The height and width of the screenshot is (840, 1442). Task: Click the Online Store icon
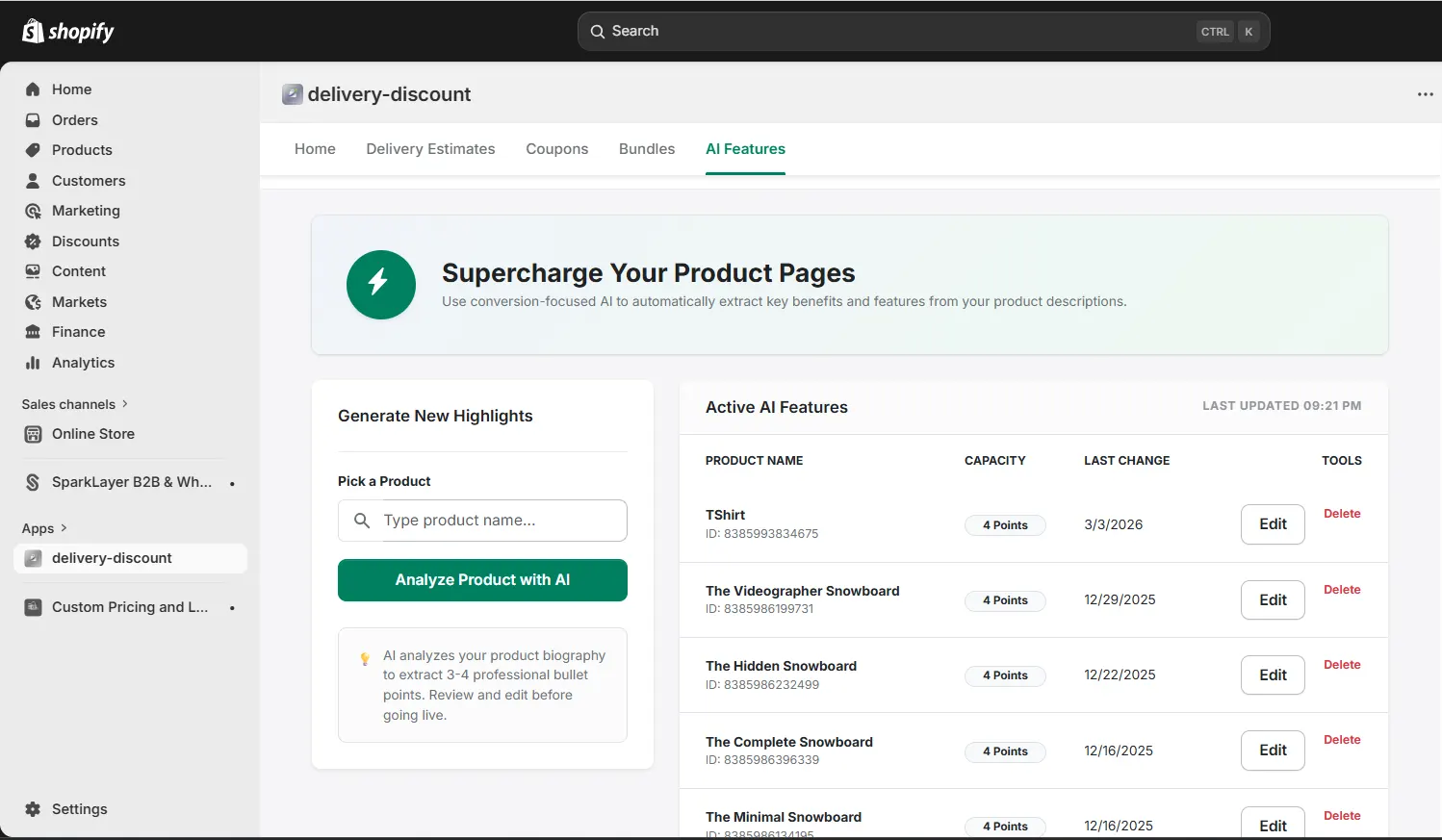tap(33, 434)
